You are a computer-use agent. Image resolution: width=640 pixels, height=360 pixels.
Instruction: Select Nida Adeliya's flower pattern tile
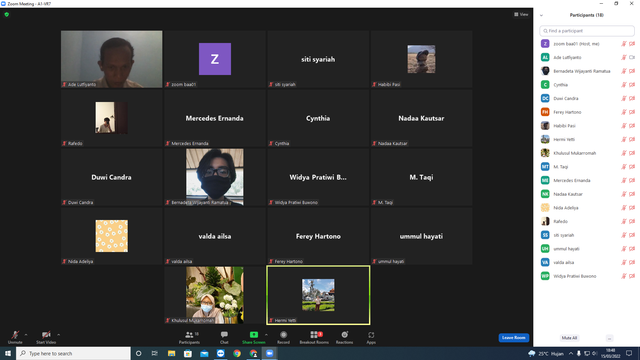pyautogui.click(x=111, y=236)
